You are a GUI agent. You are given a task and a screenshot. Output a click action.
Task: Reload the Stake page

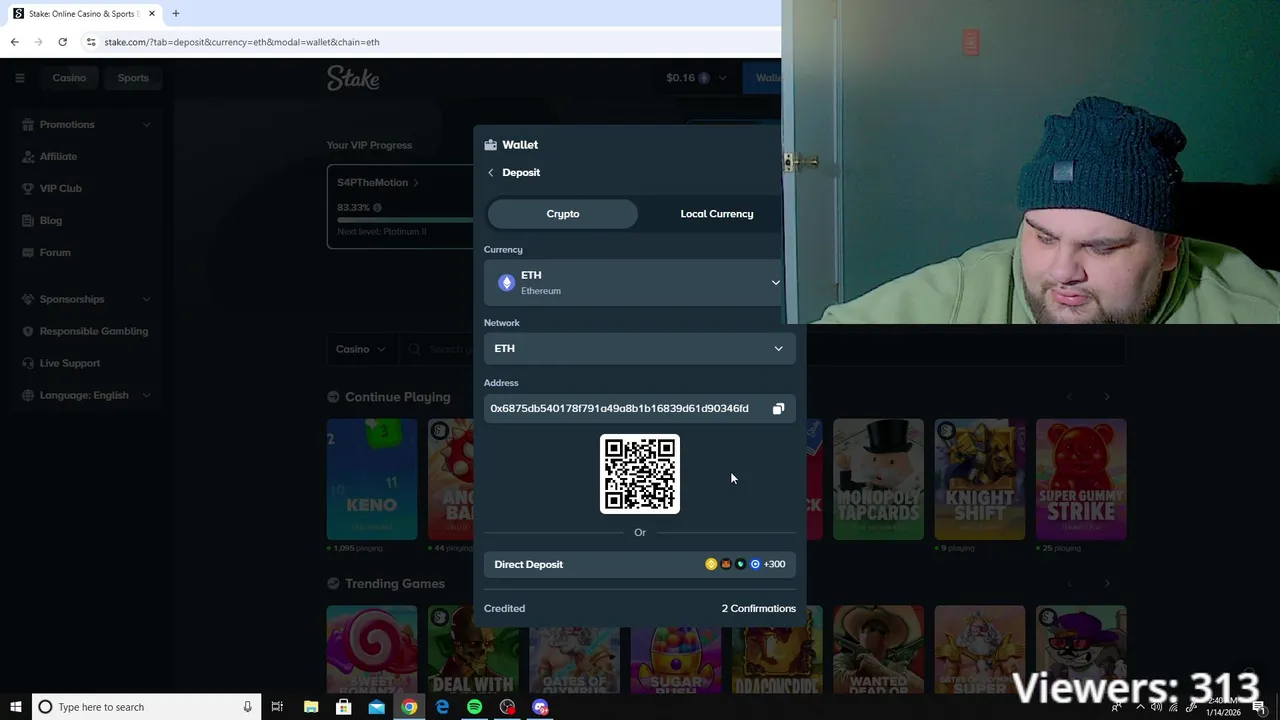pyautogui.click(x=62, y=42)
